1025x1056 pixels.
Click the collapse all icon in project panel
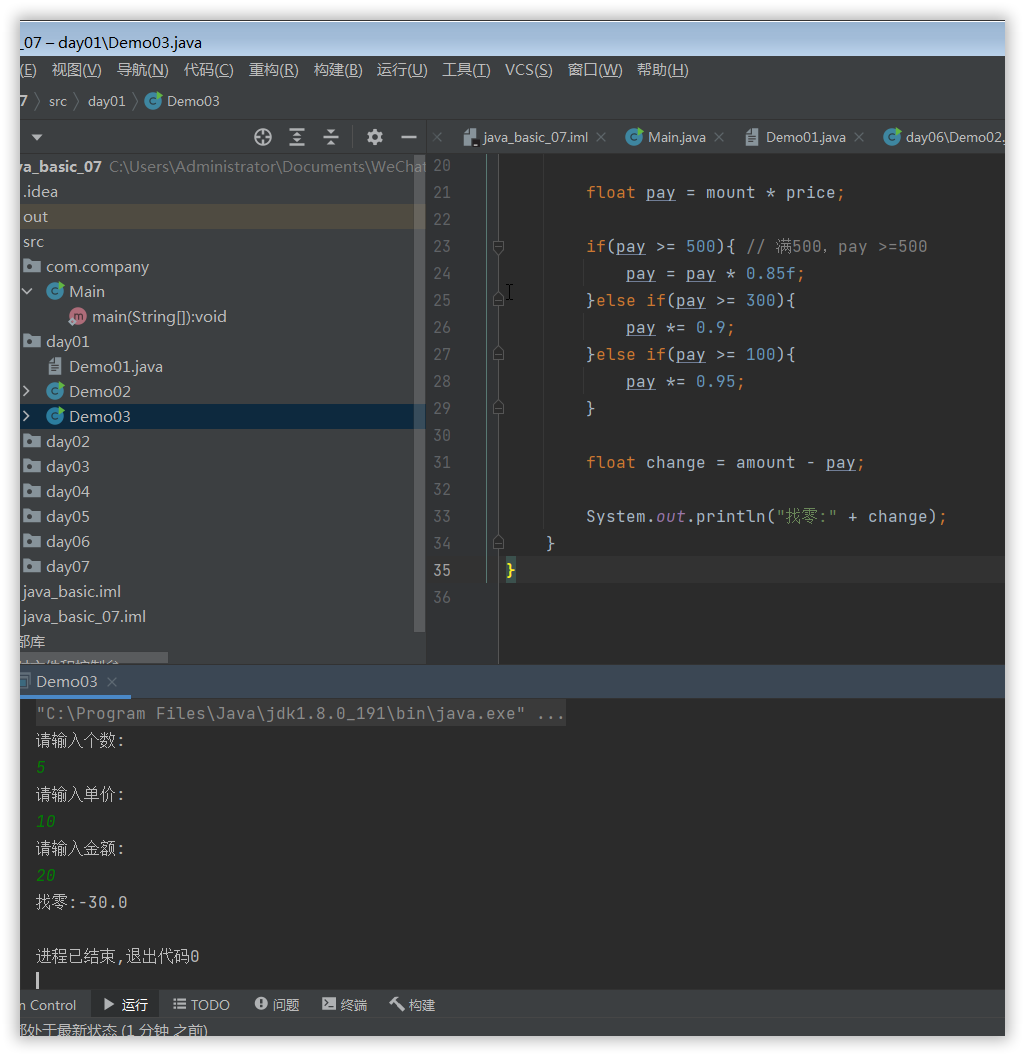point(331,137)
